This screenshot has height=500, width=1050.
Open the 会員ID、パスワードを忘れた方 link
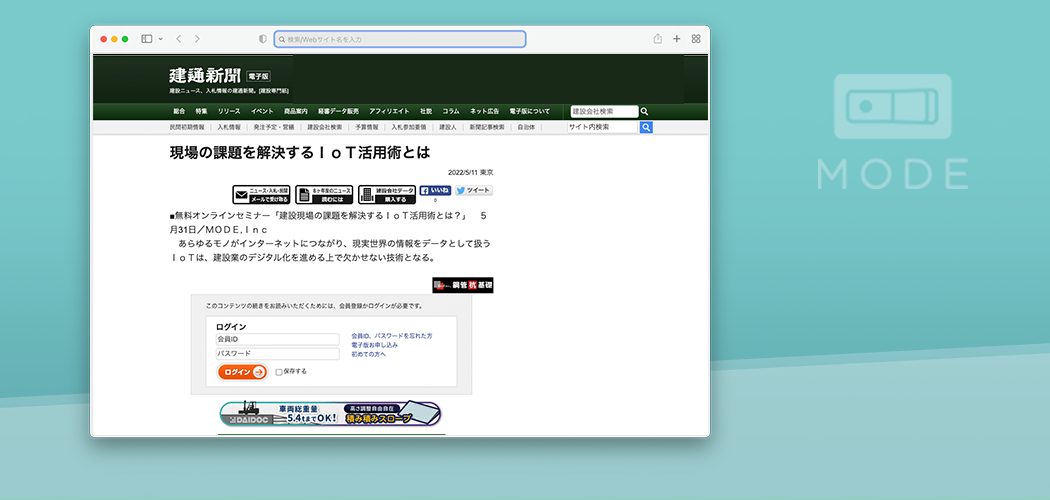click(392, 336)
